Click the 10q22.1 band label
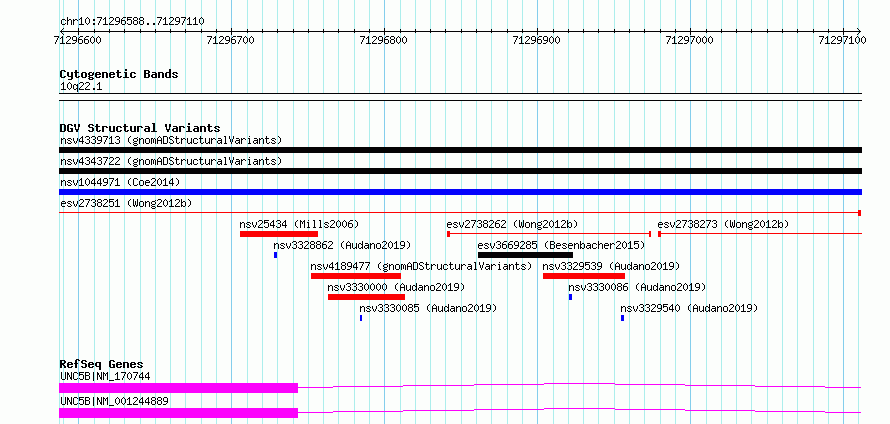 (x=81, y=87)
